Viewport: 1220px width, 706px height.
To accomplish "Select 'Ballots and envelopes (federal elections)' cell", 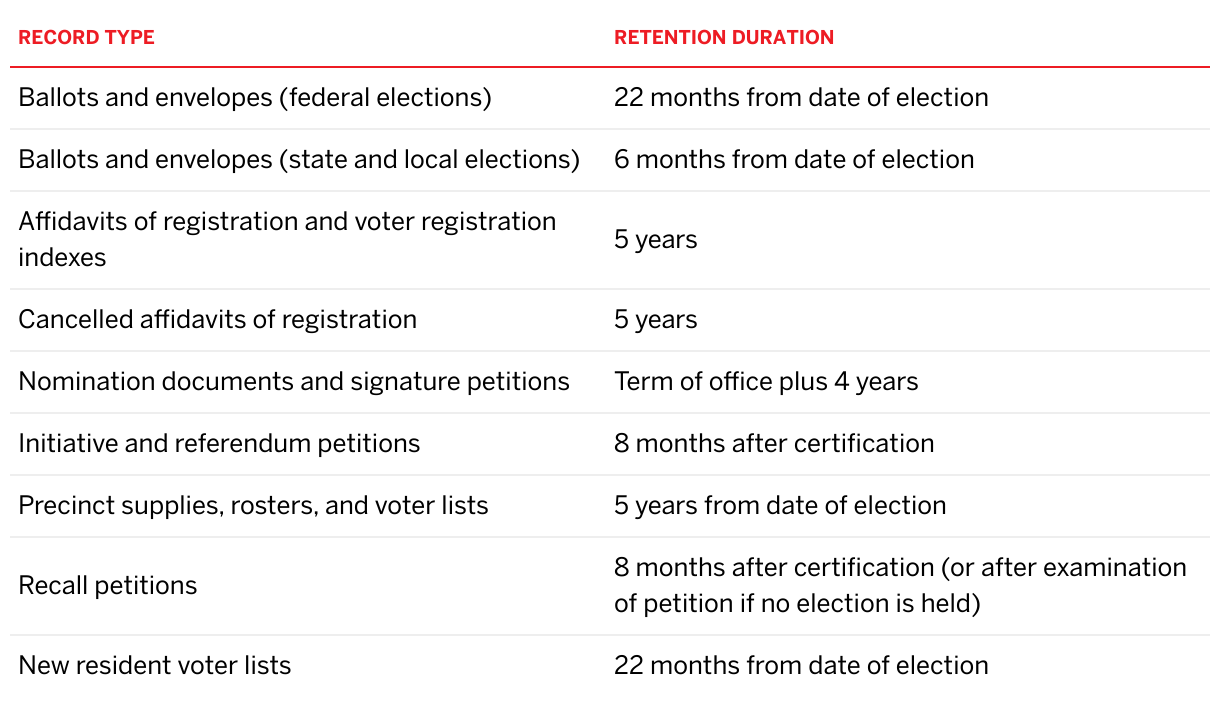I will pos(255,98).
